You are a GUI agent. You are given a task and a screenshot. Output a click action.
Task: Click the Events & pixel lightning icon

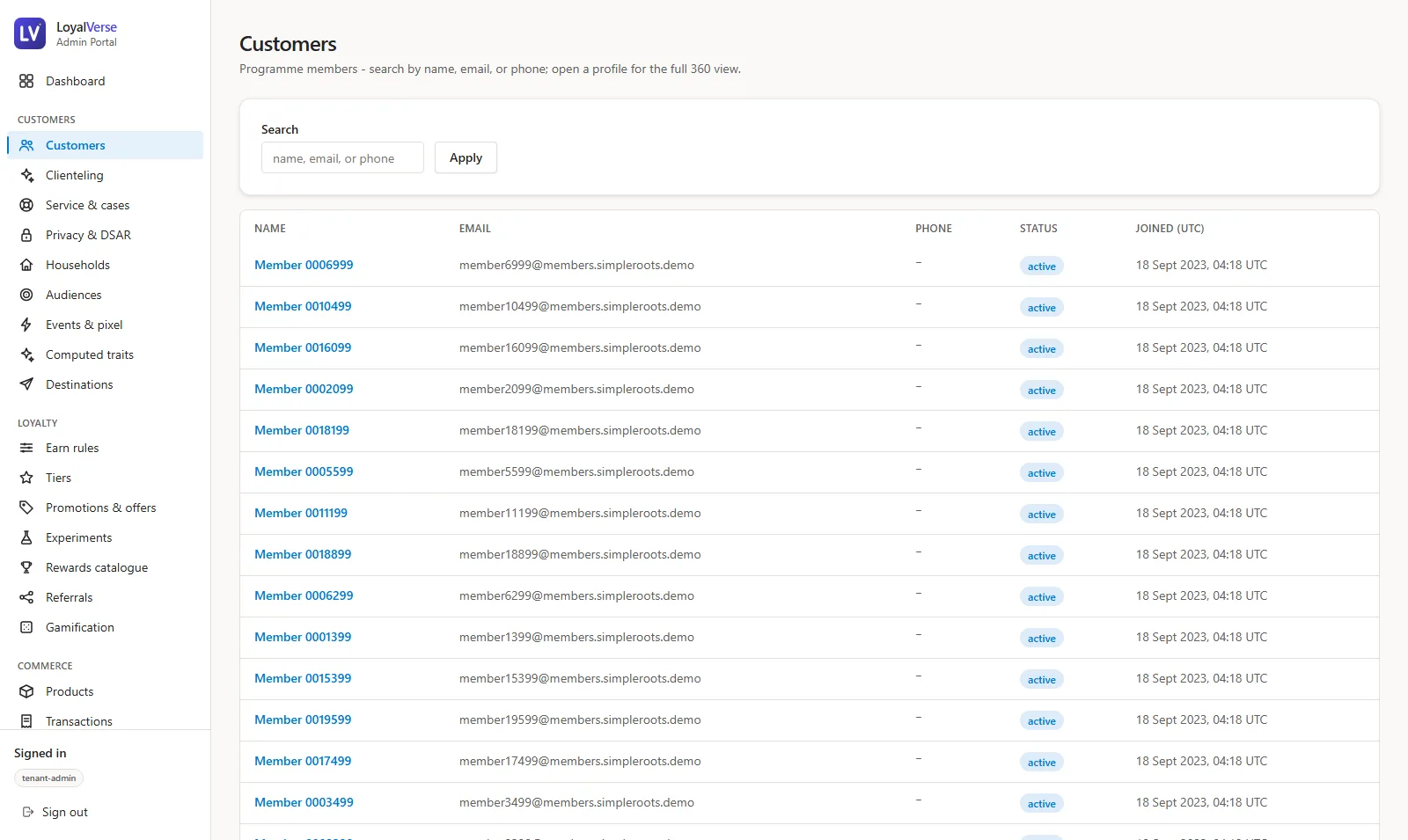click(x=26, y=325)
